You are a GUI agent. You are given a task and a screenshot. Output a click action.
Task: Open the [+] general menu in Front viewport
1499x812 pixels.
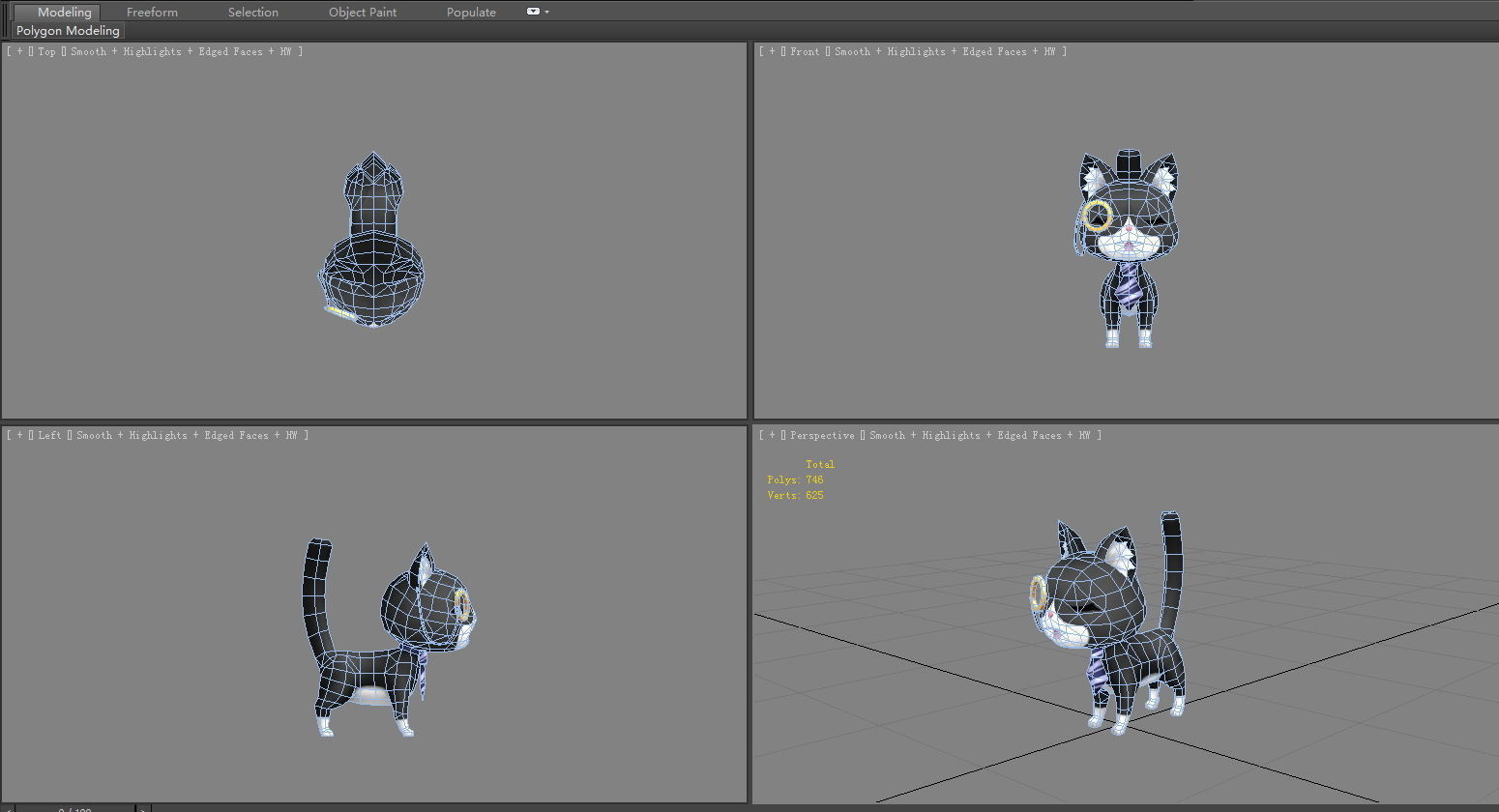(x=772, y=51)
